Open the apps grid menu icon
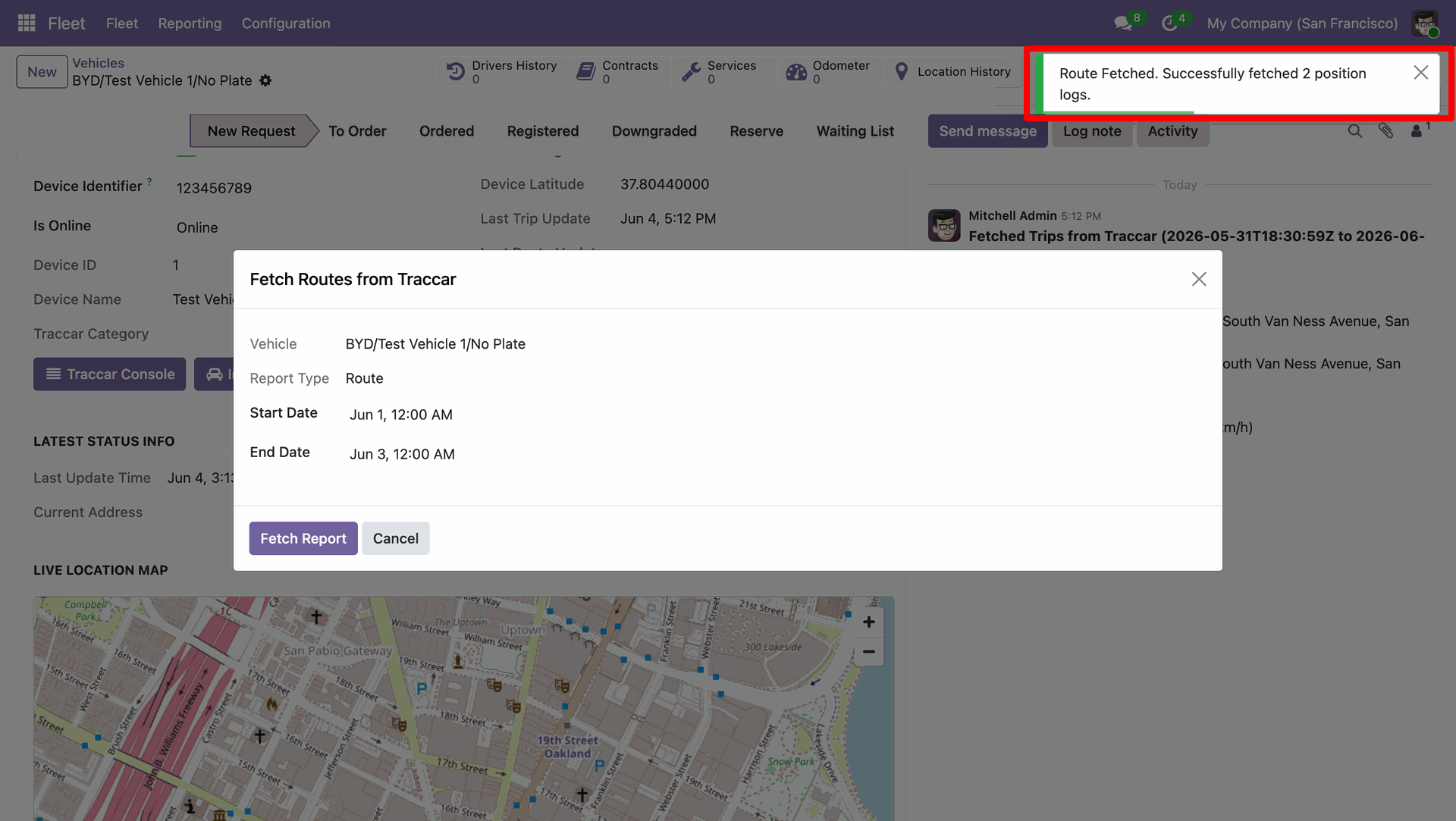Image resolution: width=1456 pixels, height=821 pixels. tap(27, 24)
